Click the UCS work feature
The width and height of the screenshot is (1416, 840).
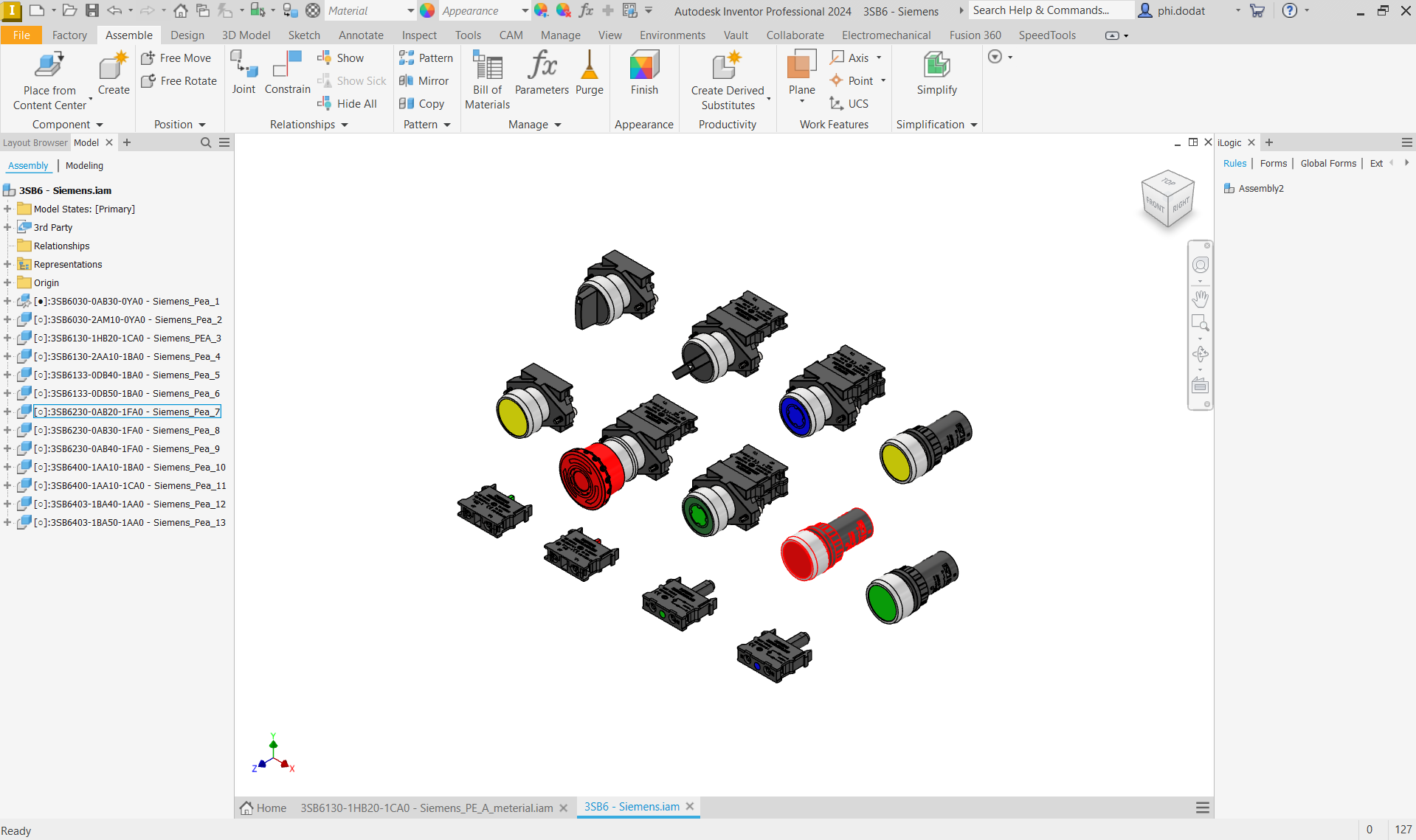(849, 104)
